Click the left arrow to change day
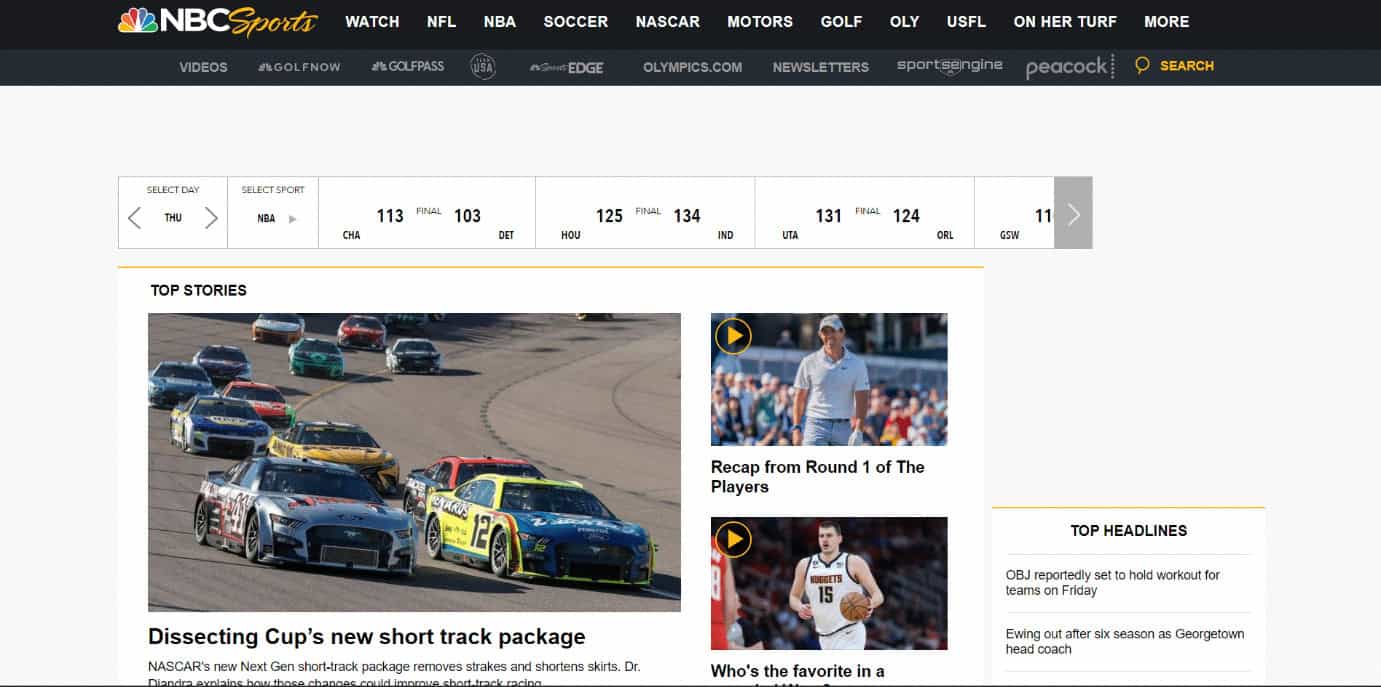This screenshot has width=1381, height=687. coord(136,216)
